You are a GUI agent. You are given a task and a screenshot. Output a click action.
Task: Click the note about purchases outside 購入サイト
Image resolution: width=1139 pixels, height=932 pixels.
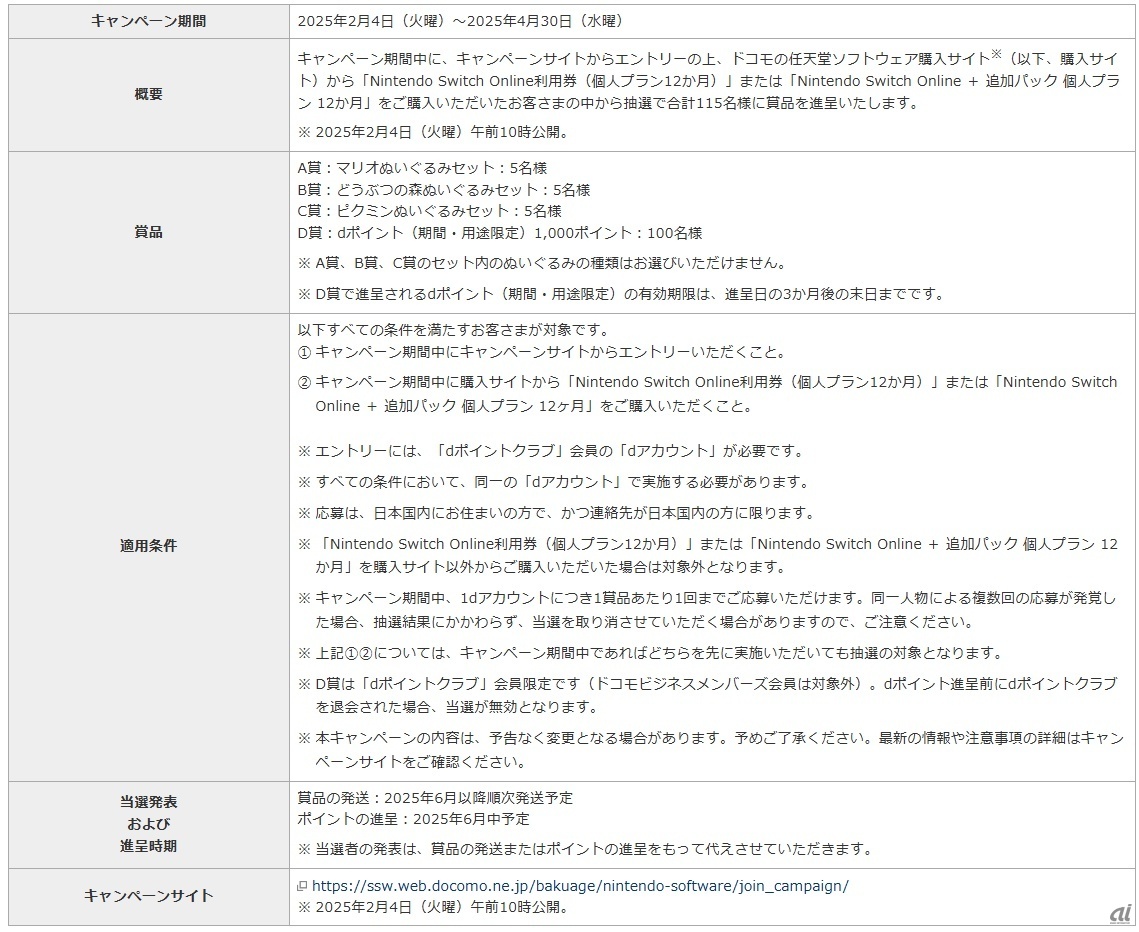pyautogui.click(x=708, y=556)
